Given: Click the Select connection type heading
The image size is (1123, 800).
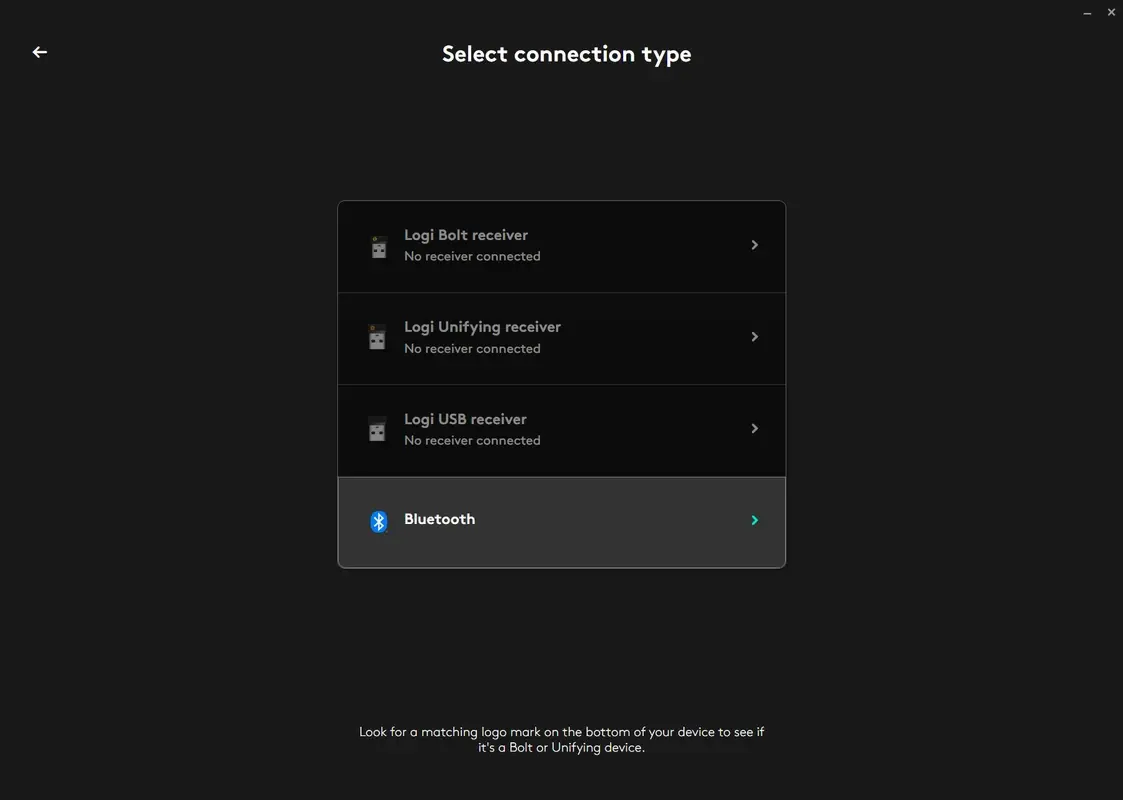Looking at the screenshot, I should click(x=566, y=53).
